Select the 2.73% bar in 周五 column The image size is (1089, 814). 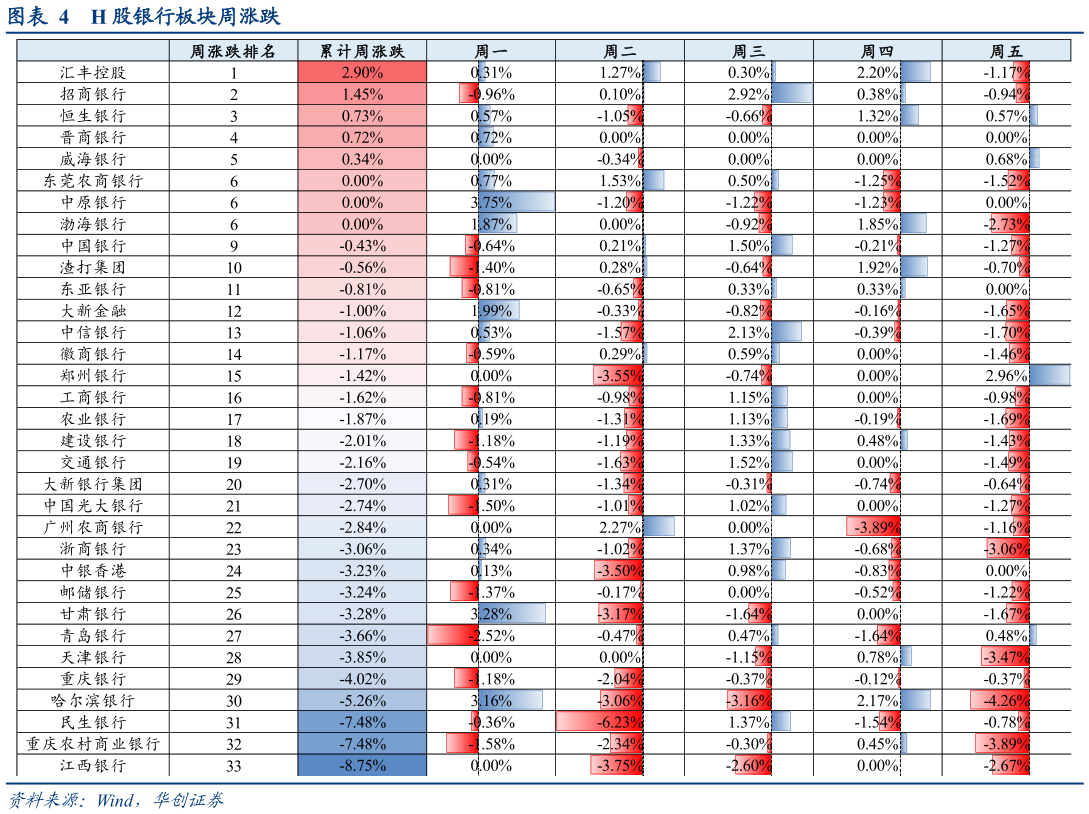1009,224
